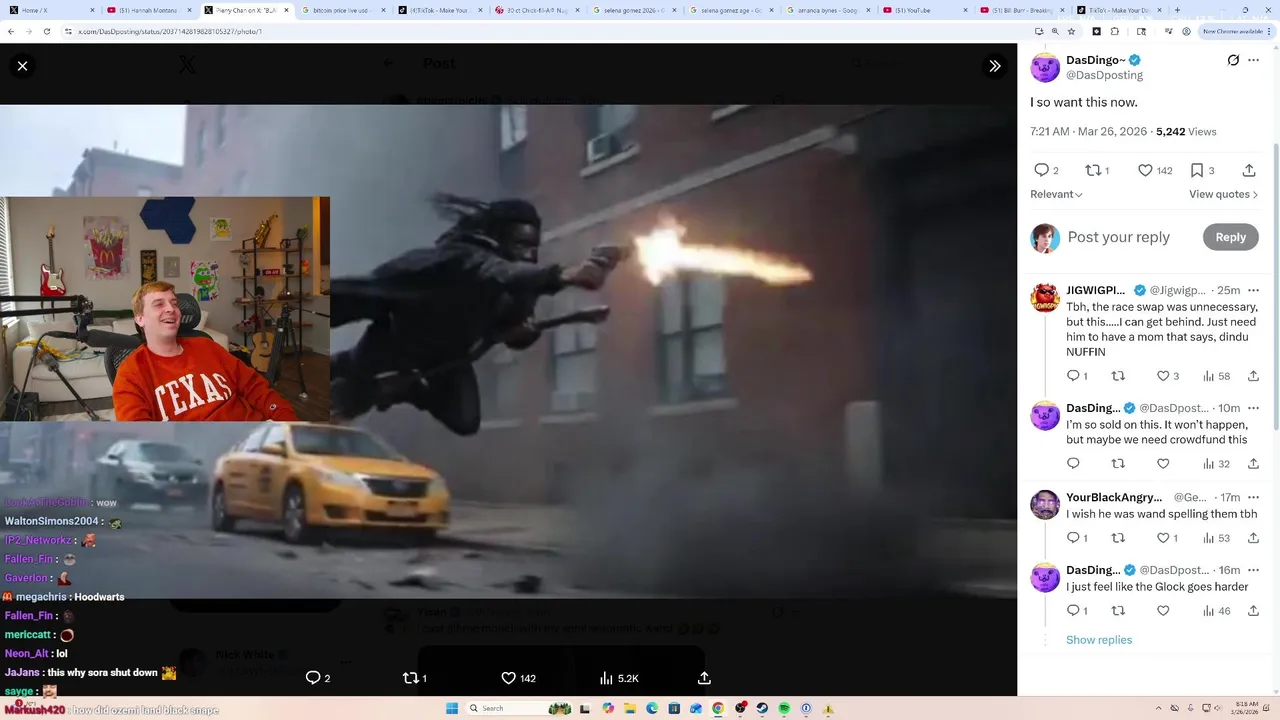Share icon under the photo overlay
The image size is (1280, 720).
coord(704,678)
